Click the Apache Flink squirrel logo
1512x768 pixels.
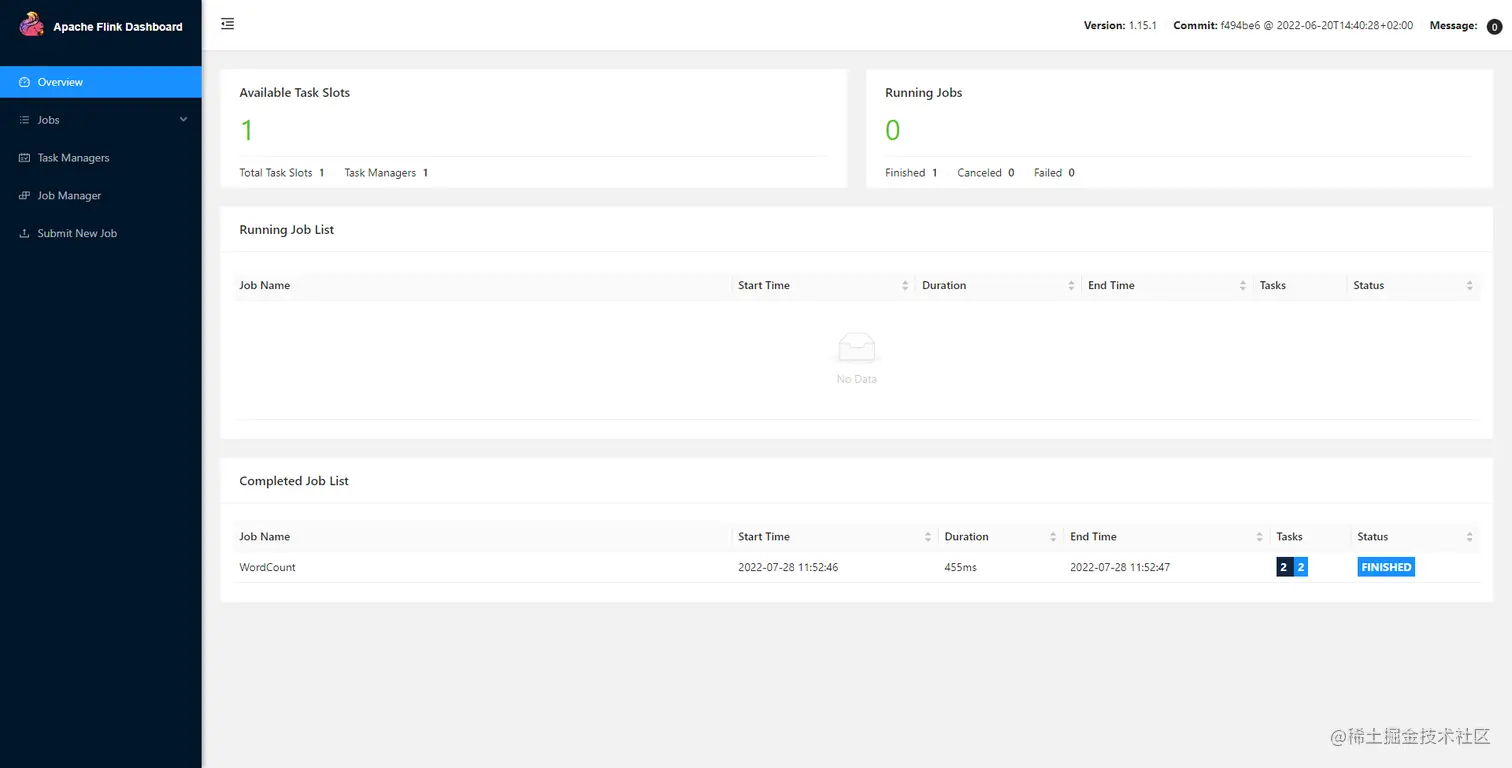coord(32,24)
